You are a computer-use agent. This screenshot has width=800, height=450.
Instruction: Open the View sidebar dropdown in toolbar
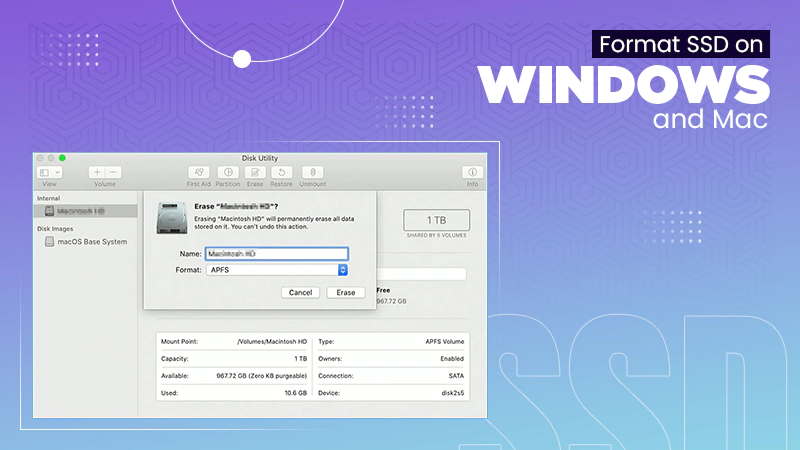click(49, 172)
